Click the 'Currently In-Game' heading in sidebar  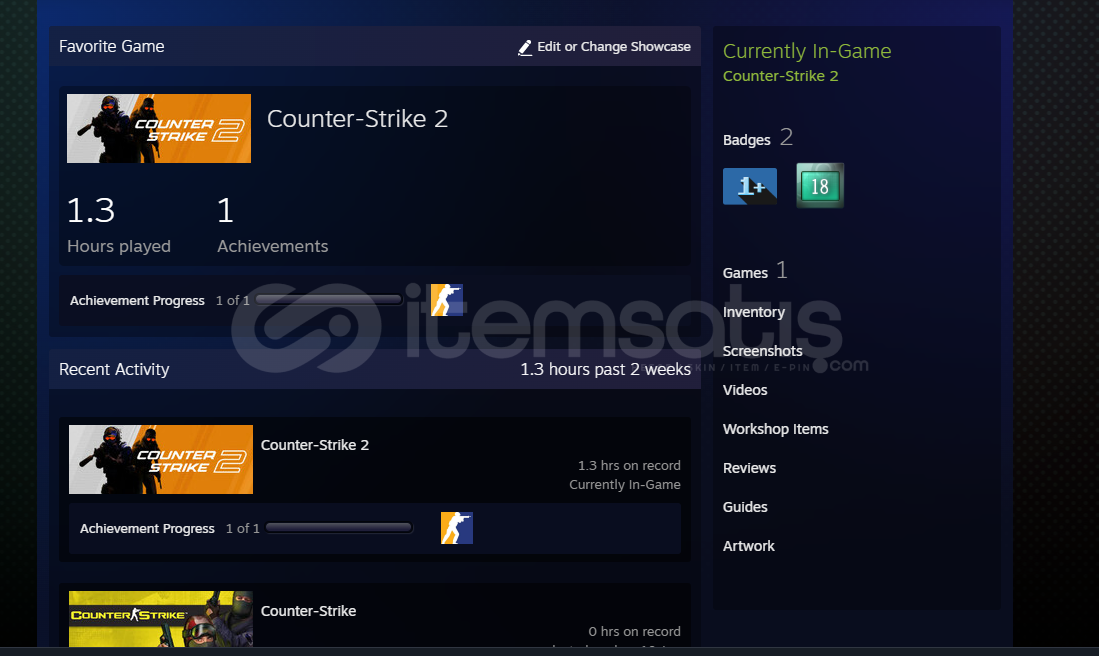coord(807,51)
